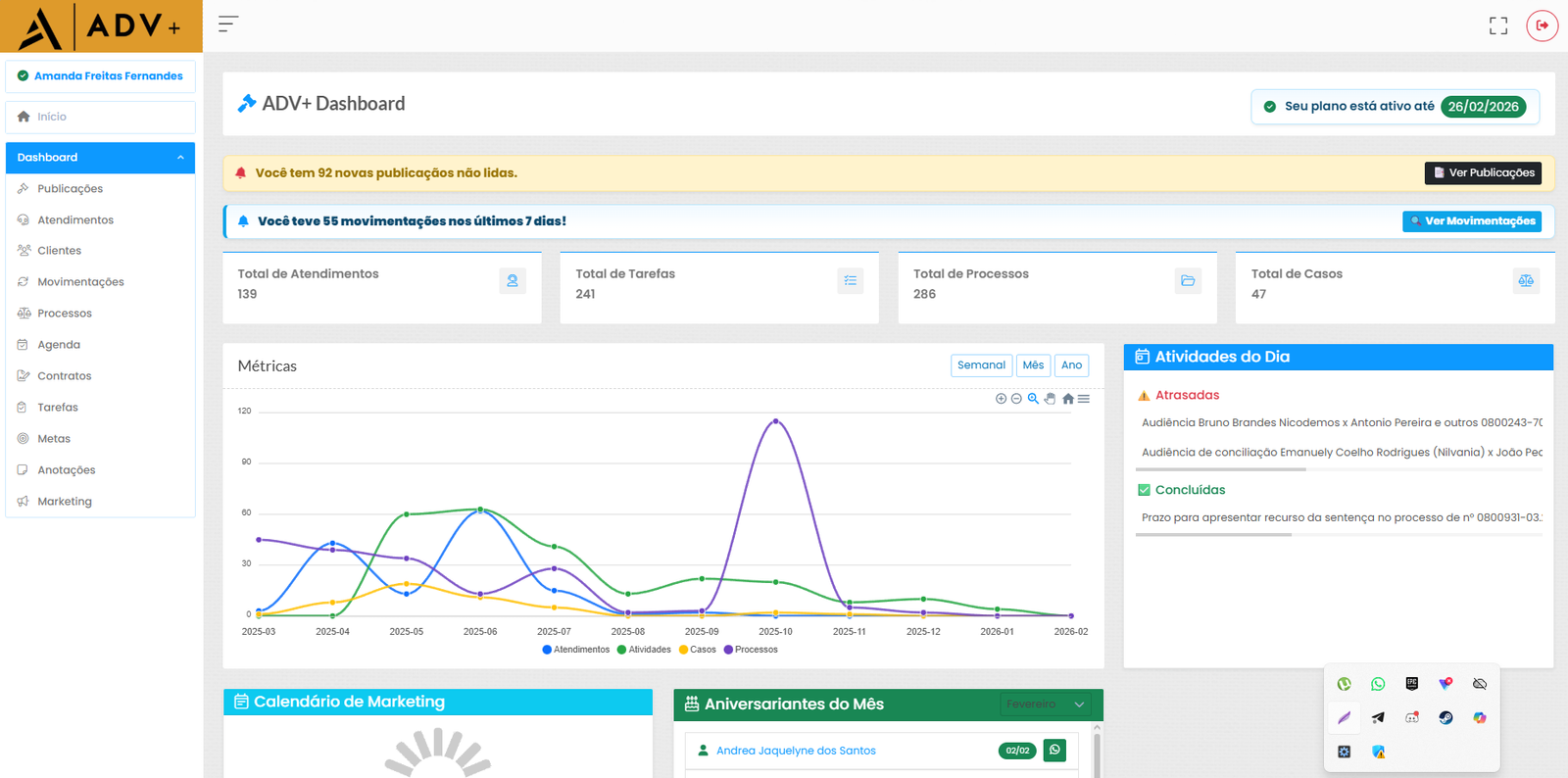Viewport: 1568px width, 778px height.
Task: Open Steam from the system tray
Action: (x=1445, y=718)
